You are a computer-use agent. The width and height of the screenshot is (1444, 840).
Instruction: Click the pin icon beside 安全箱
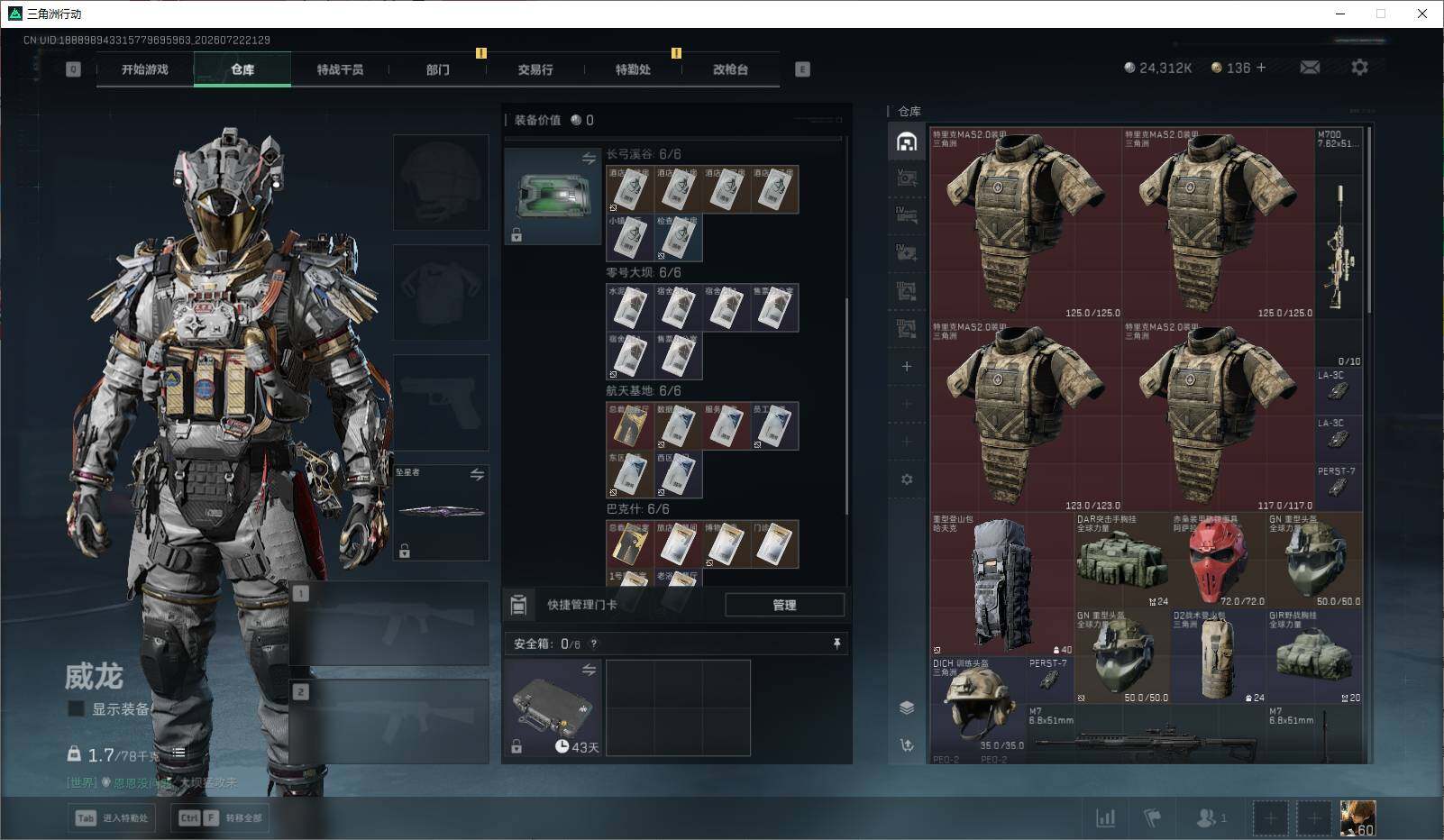[x=836, y=644]
